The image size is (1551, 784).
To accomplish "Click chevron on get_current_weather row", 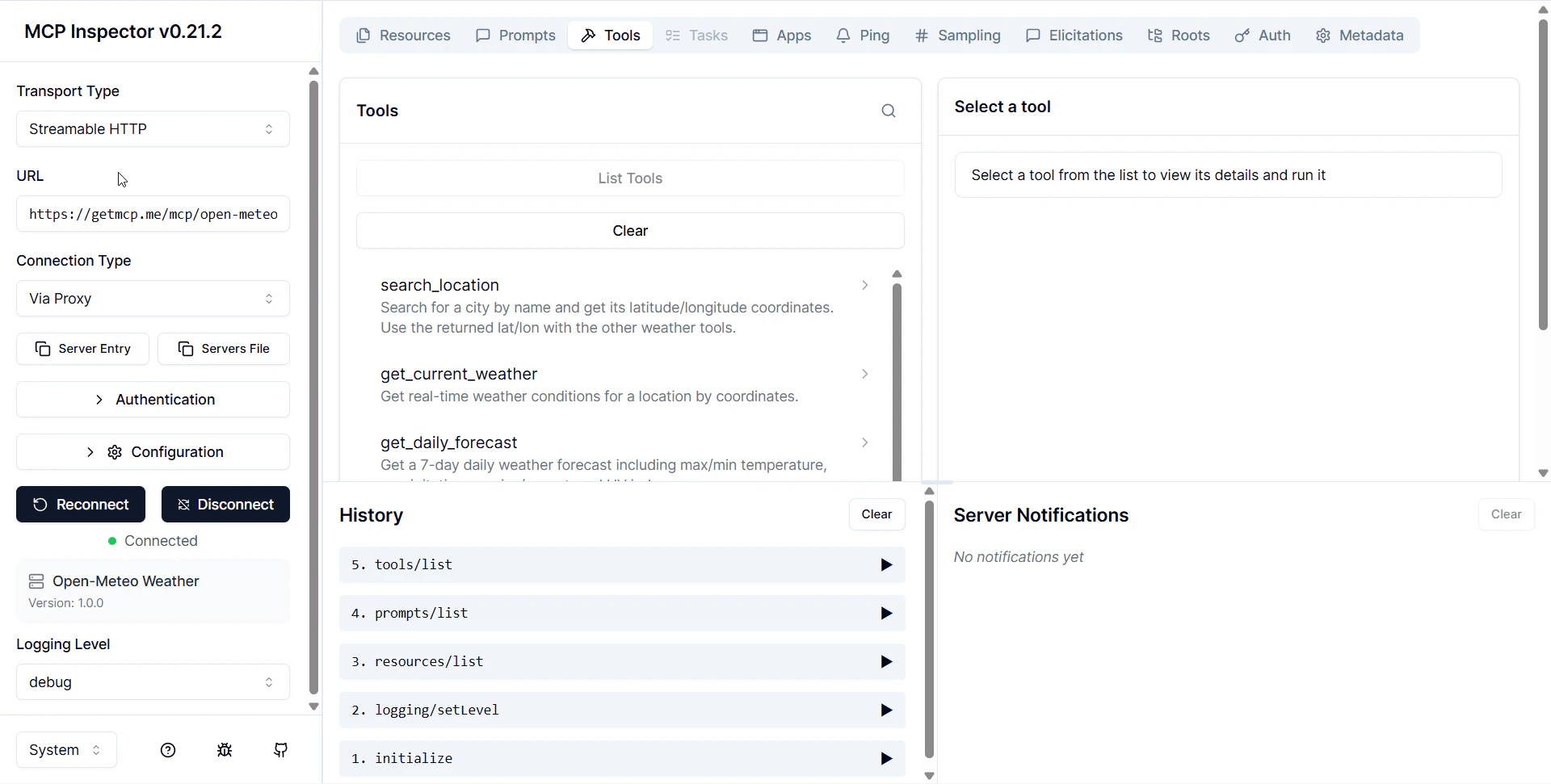I will click(x=864, y=374).
